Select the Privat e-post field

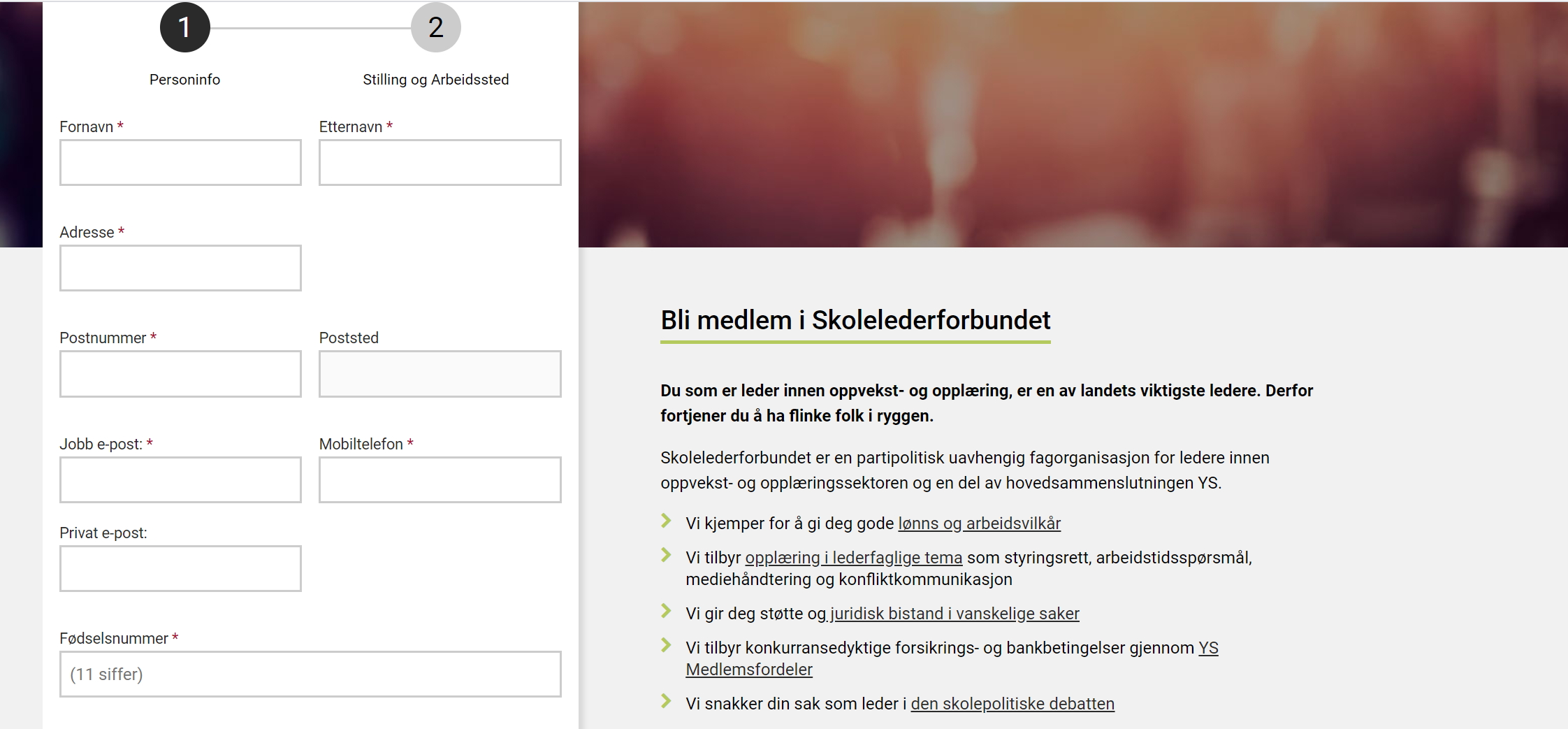(180, 568)
